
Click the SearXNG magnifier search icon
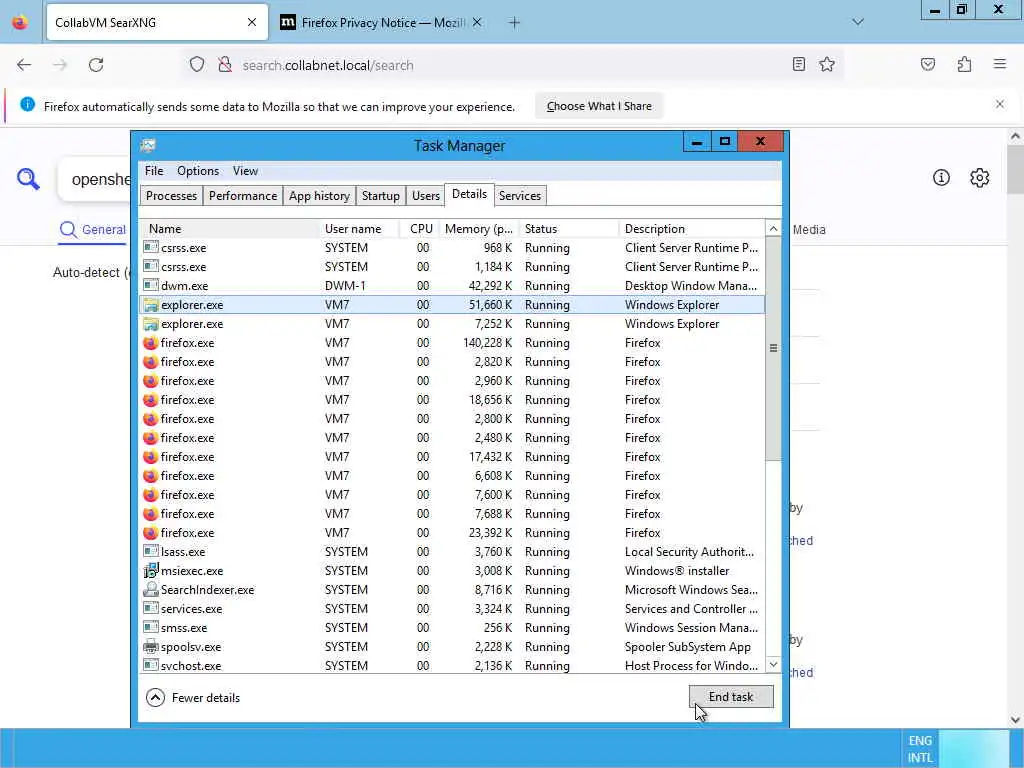[28, 178]
